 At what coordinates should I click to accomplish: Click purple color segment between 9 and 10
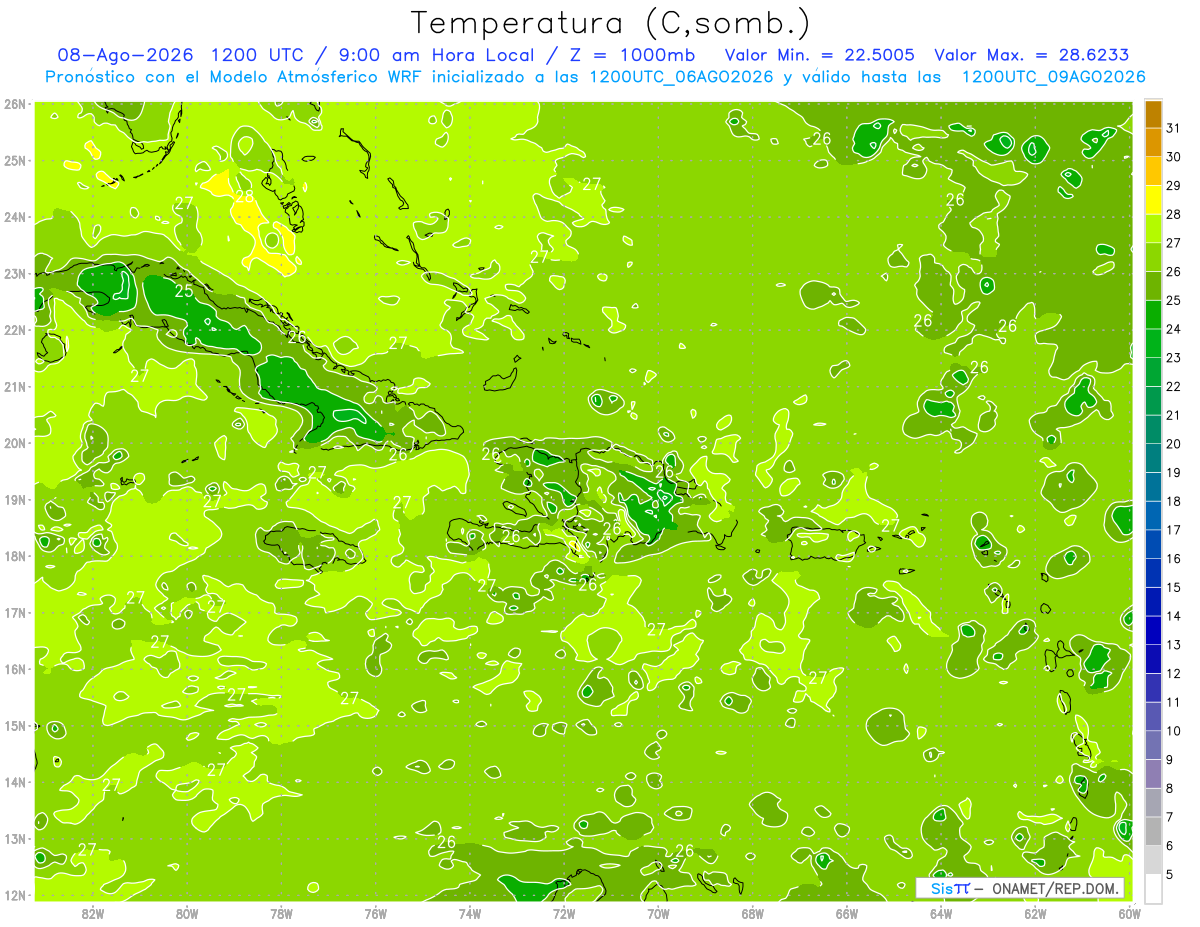(1153, 745)
